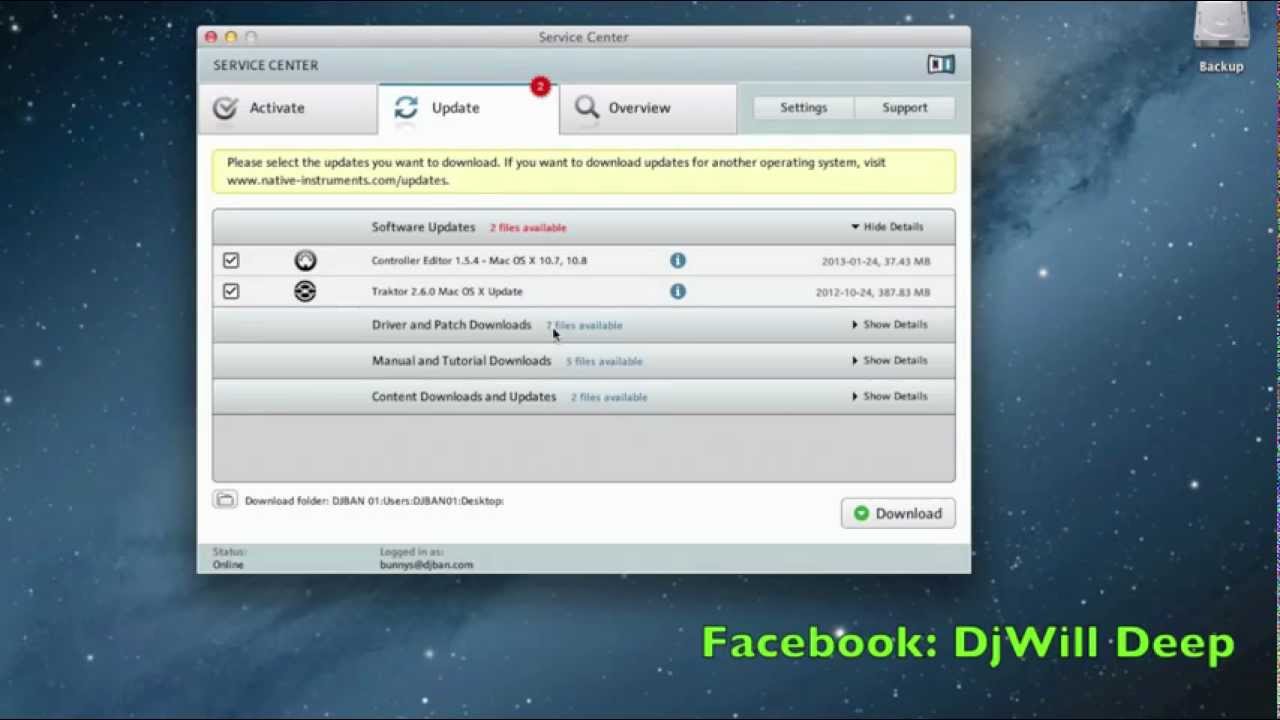Click the Overview magnifier icon
The width and height of the screenshot is (1280, 720).
[x=587, y=108]
